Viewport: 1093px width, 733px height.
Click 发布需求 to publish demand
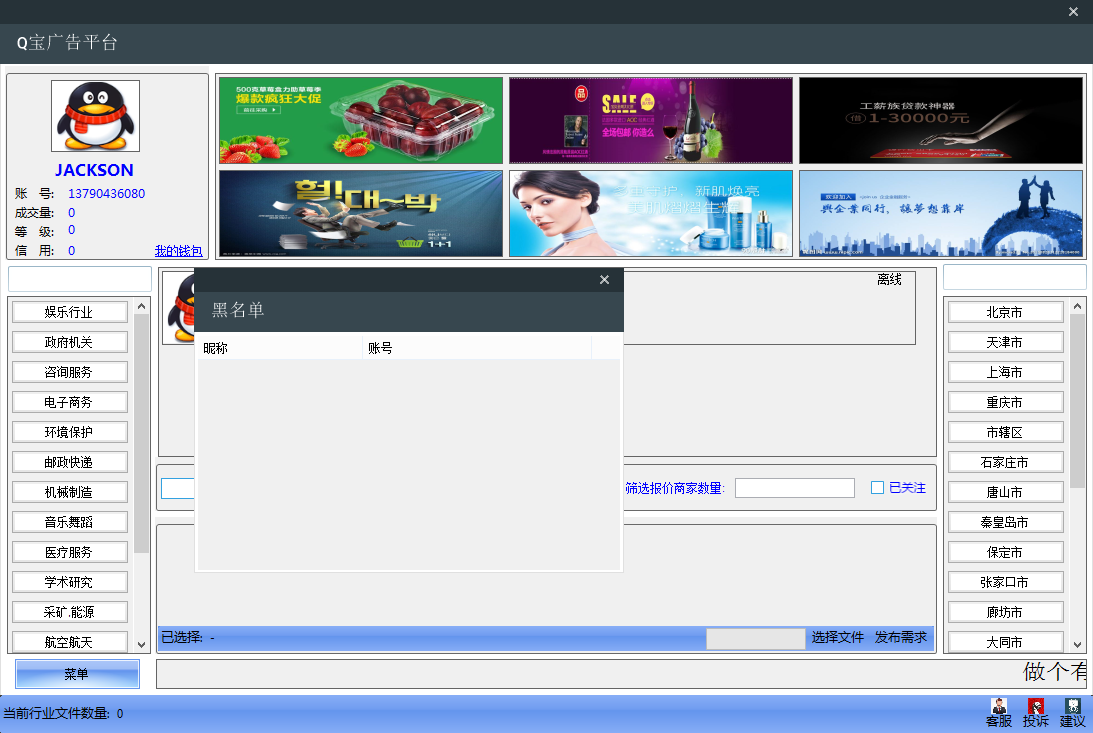pos(900,637)
